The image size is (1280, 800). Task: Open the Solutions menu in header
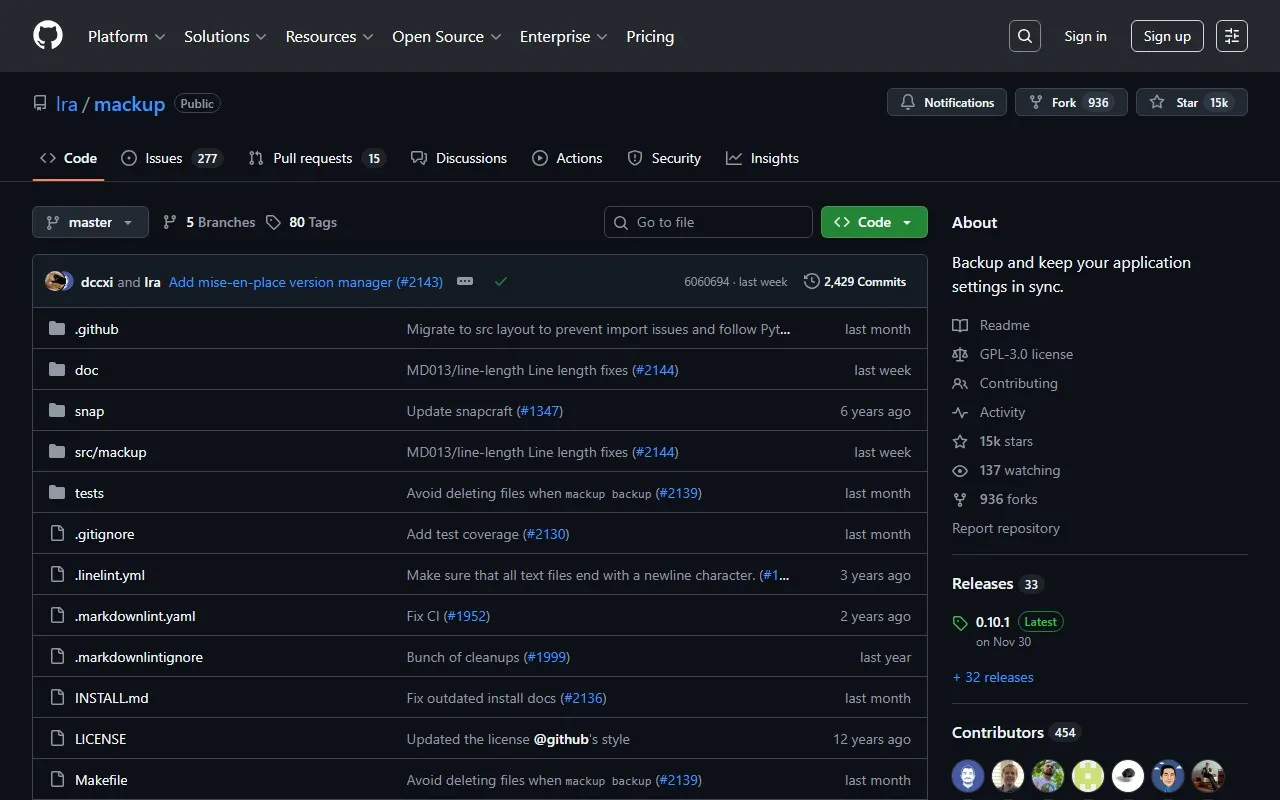tap(225, 36)
